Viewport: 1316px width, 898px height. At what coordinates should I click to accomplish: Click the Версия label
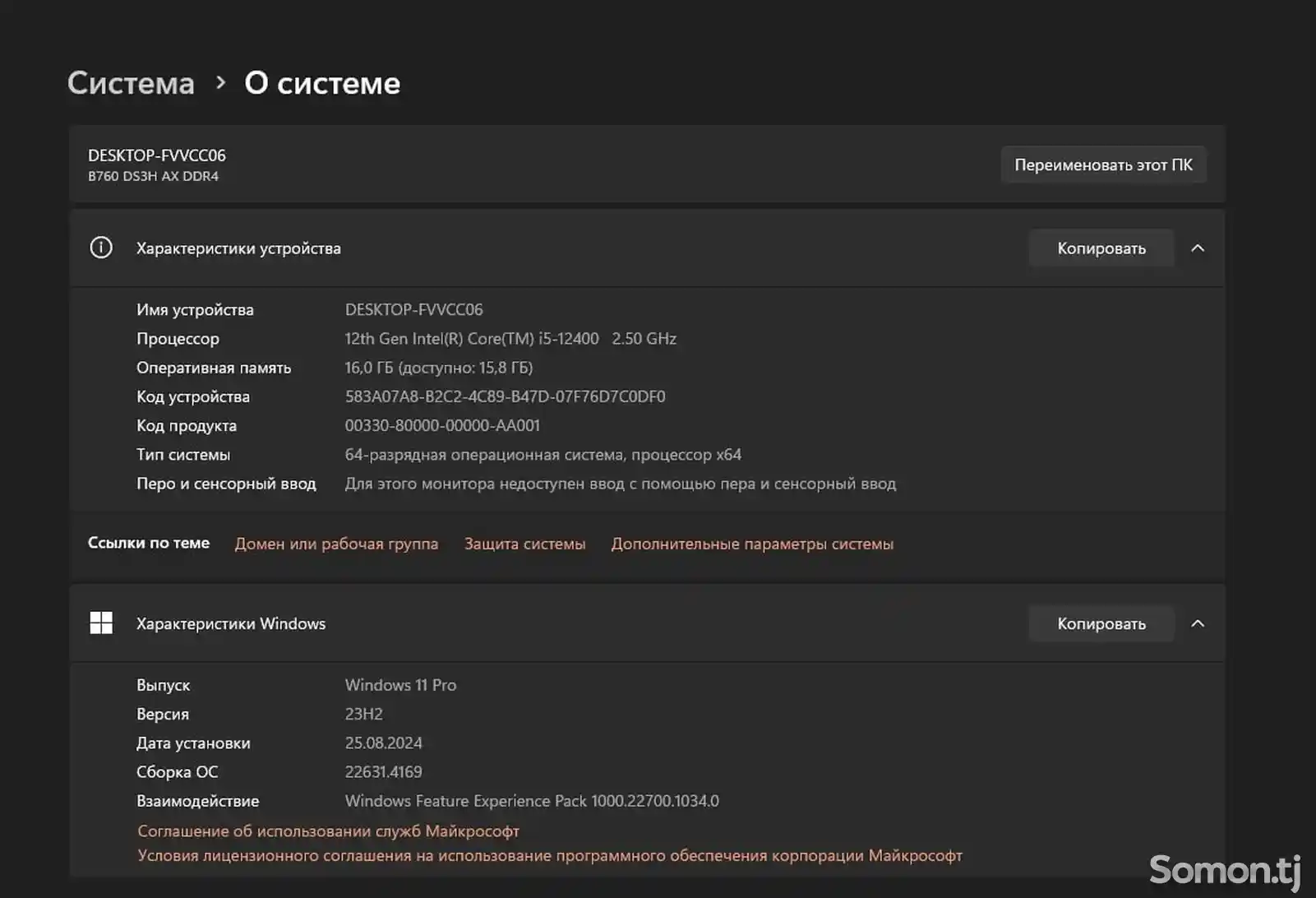(x=163, y=714)
